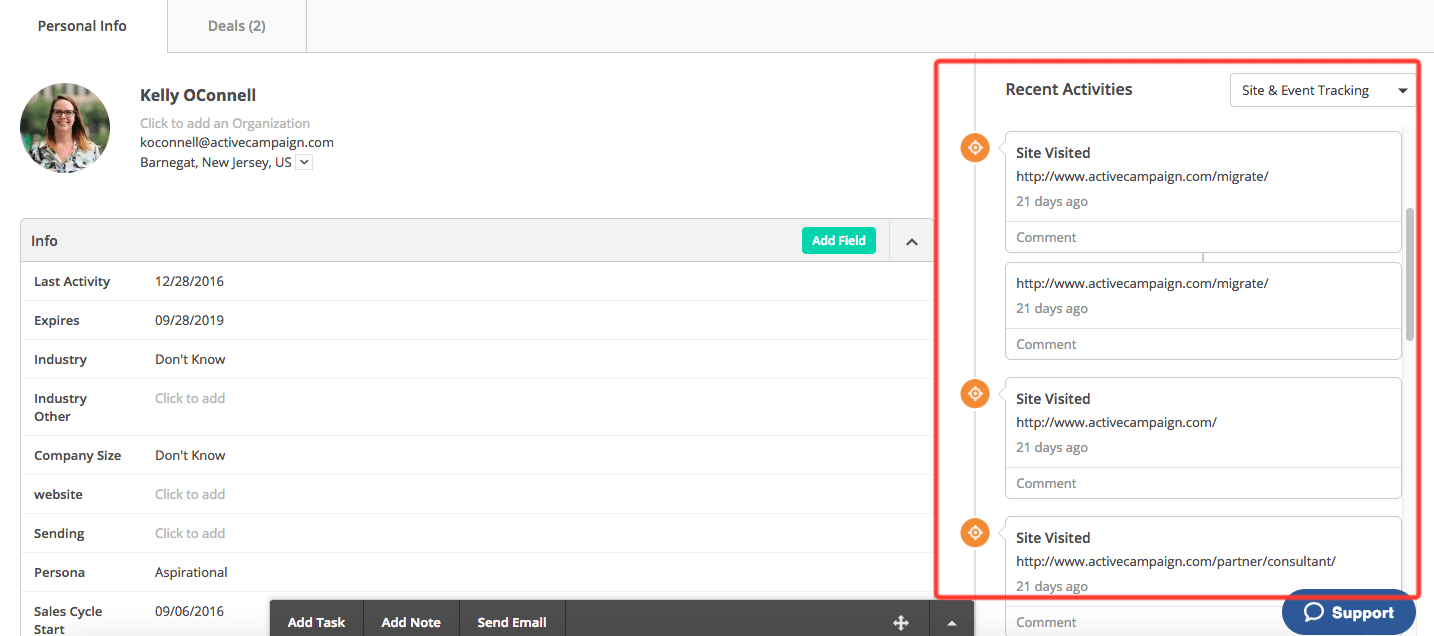
Task: Click to add a Sending value
Action: [190, 533]
